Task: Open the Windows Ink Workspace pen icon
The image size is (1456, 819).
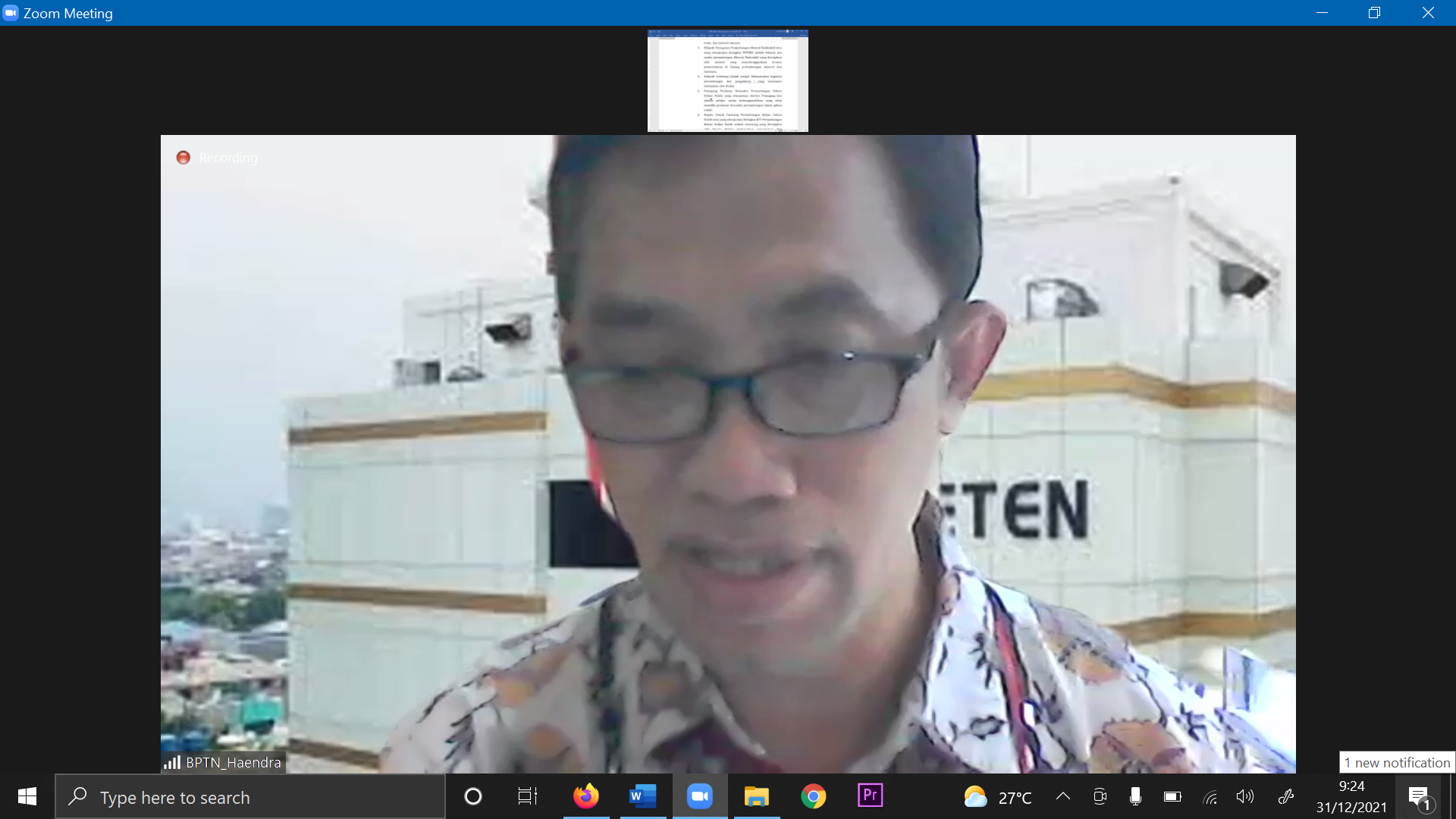Action: coord(1285,796)
